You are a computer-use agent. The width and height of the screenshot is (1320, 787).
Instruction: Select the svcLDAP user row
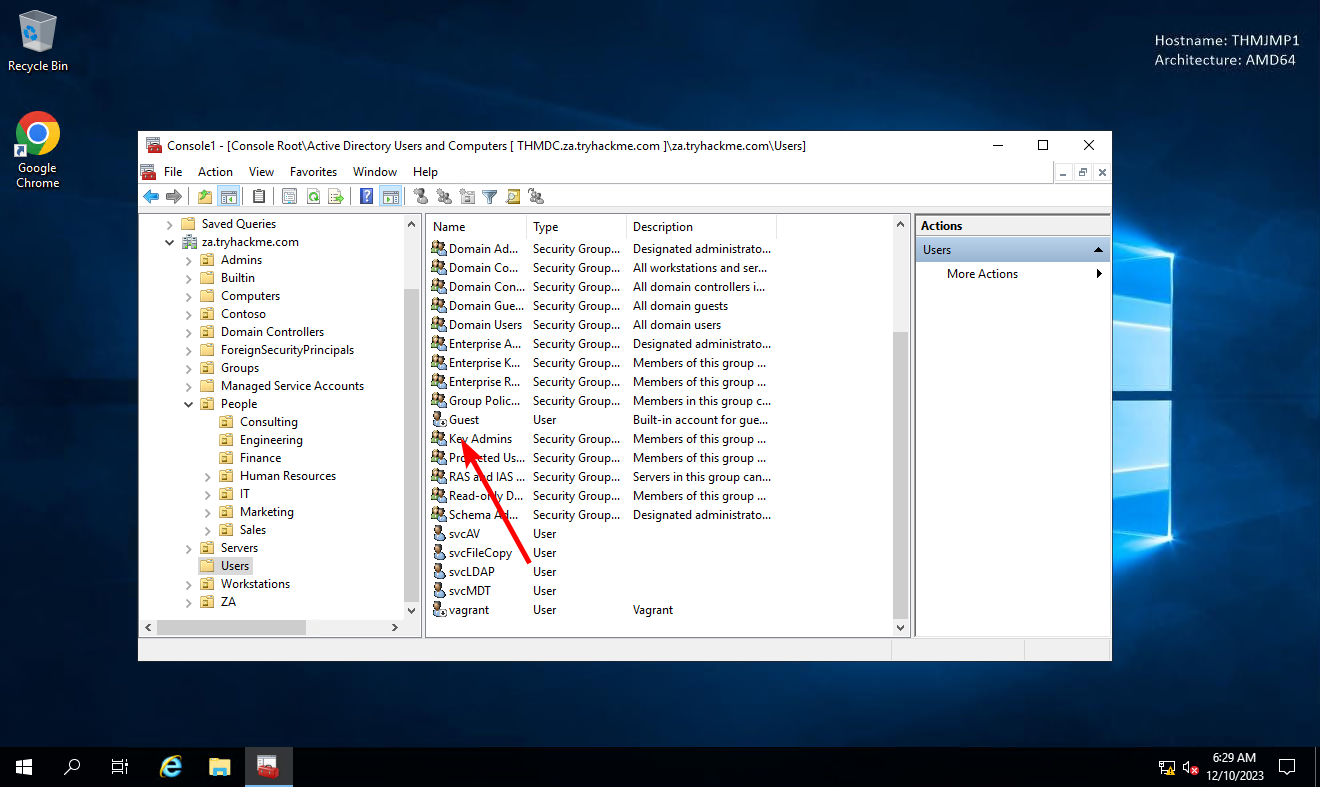click(x=602, y=572)
